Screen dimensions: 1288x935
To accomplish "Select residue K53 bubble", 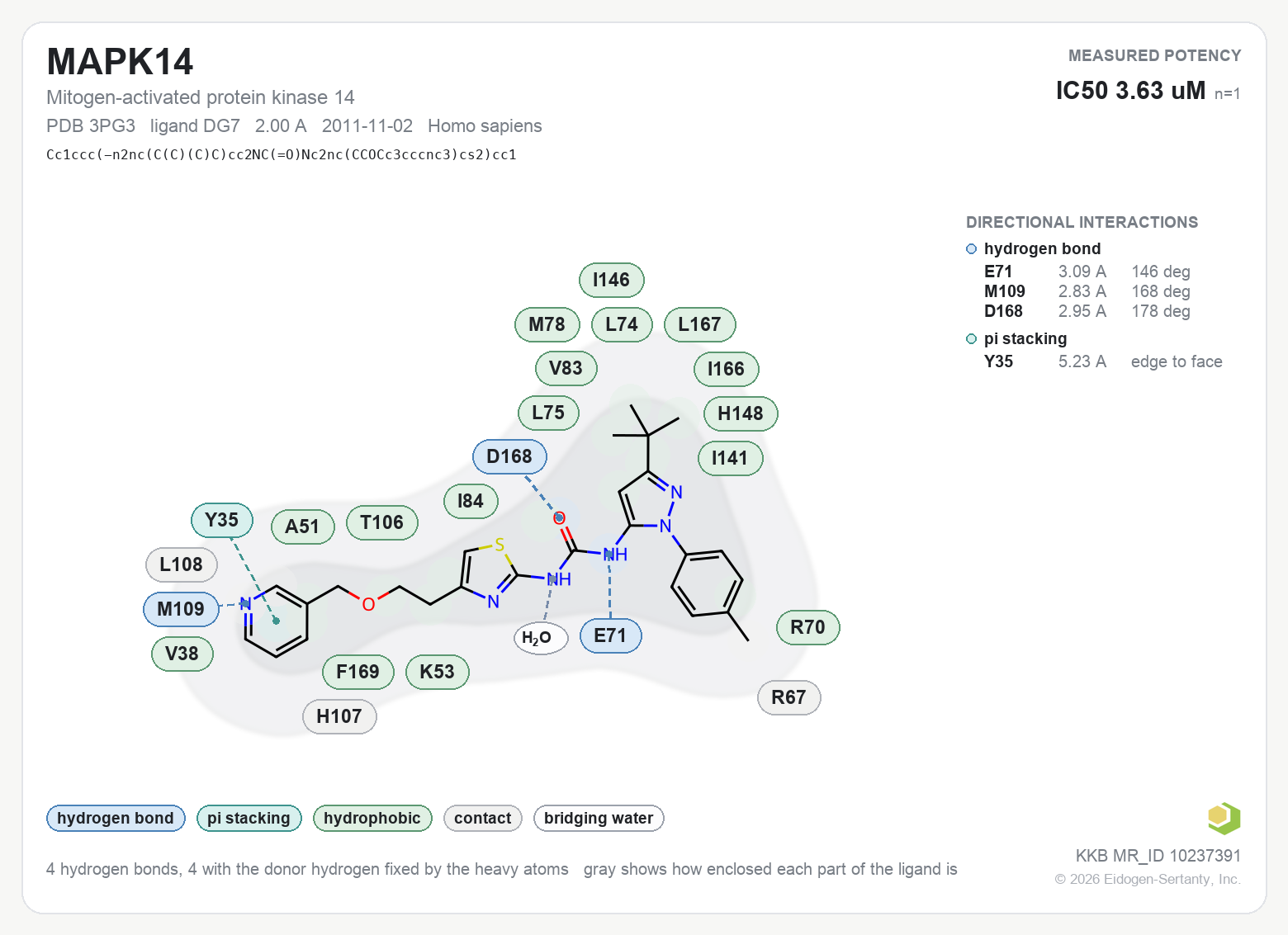I will 437,672.
